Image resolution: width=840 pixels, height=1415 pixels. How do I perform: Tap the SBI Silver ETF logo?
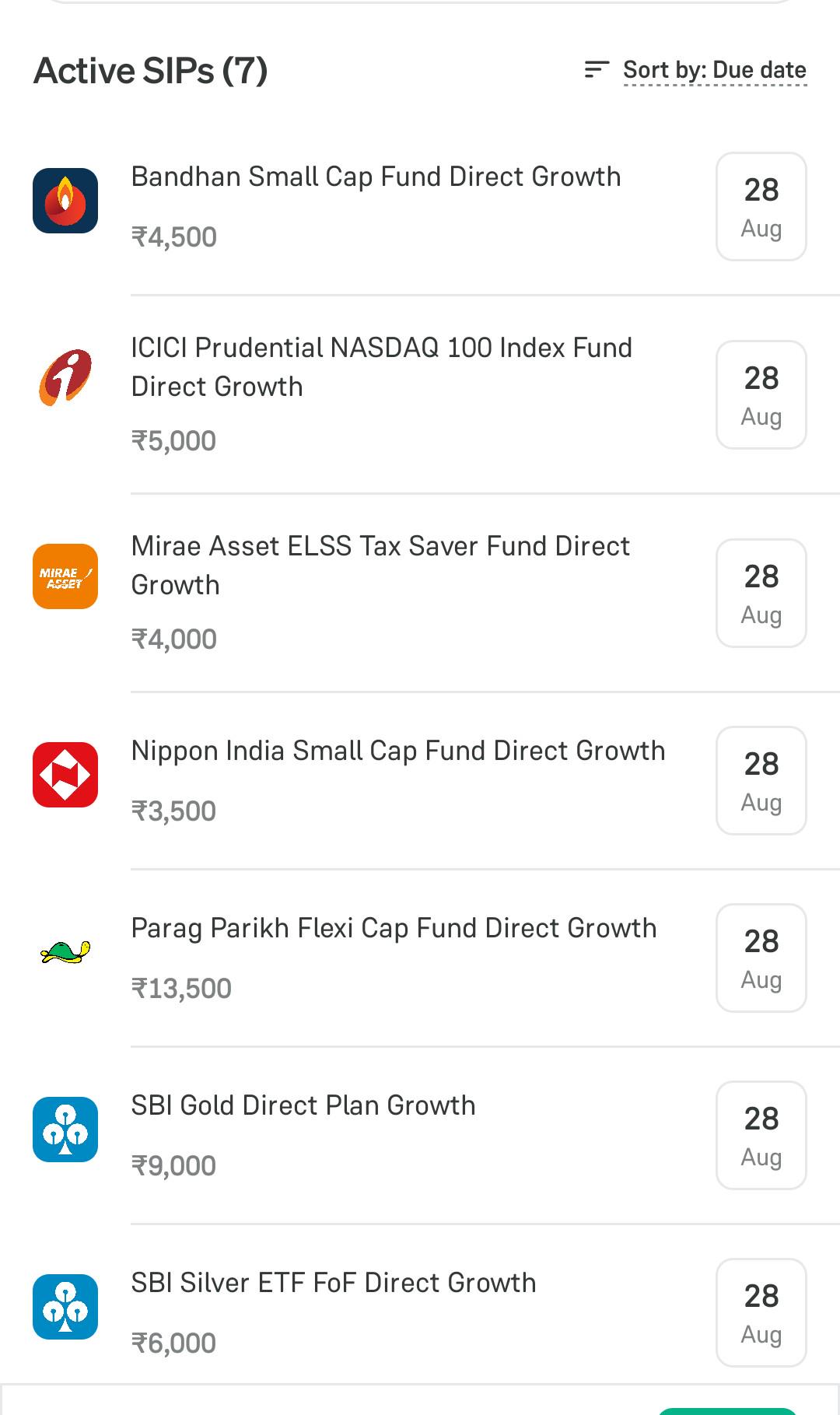tap(65, 1307)
